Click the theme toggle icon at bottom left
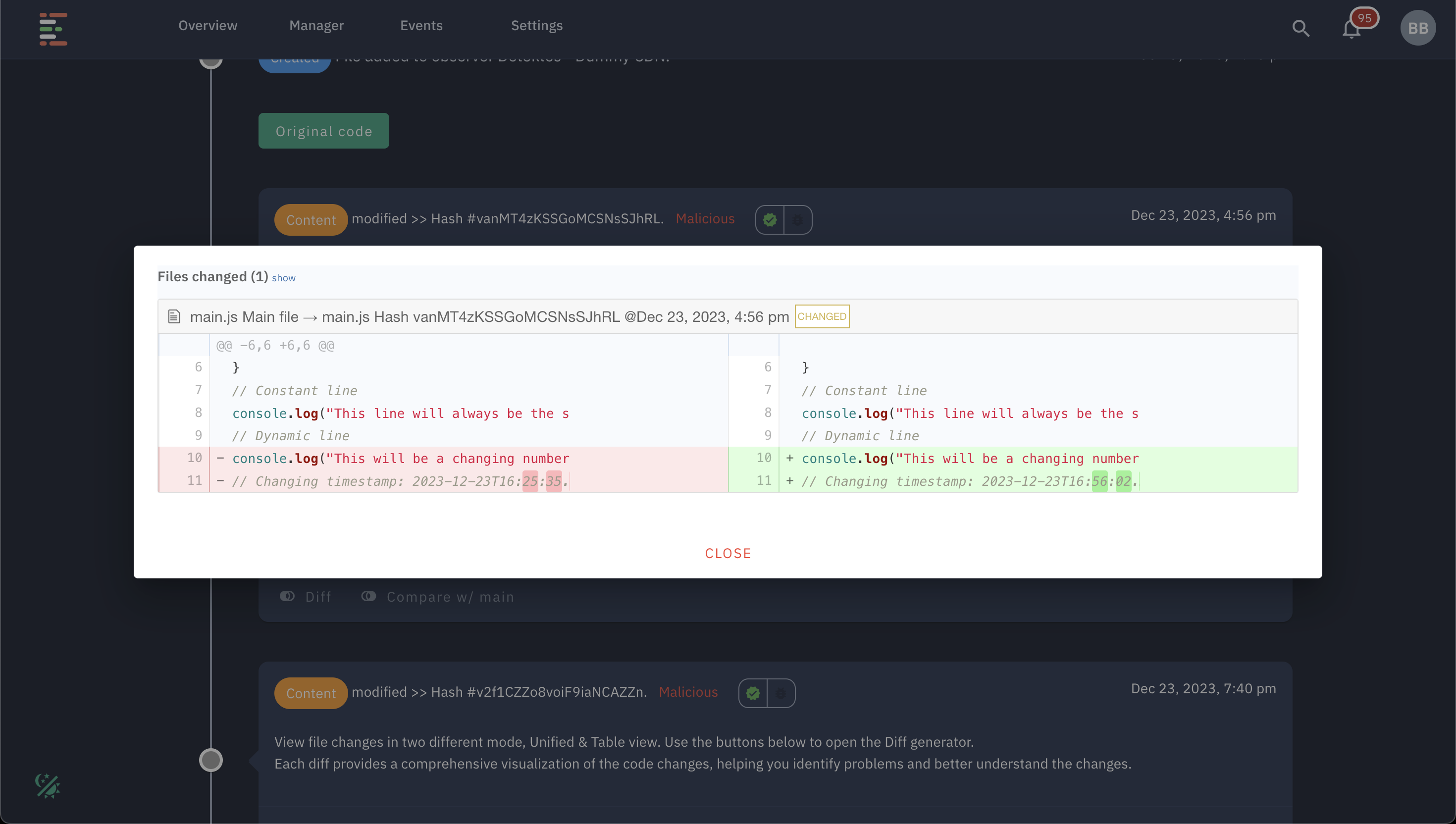The width and height of the screenshot is (1456, 824). [x=48, y=785]
